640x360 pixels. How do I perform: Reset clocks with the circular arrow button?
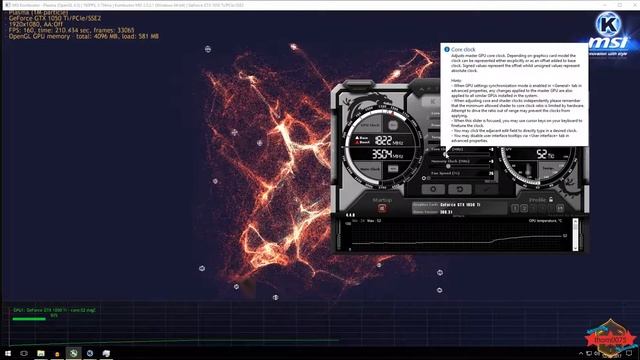point(460,189)
